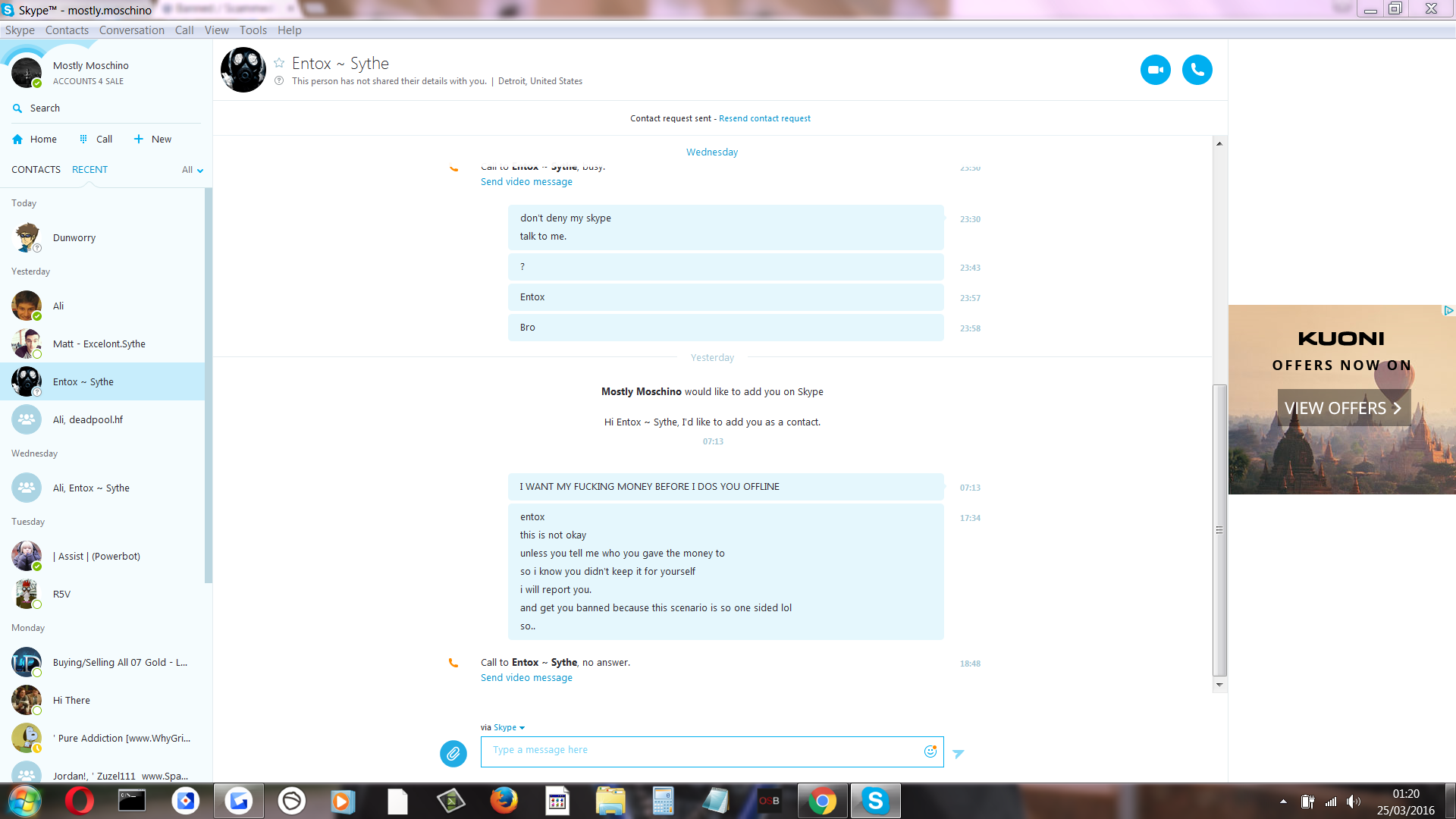This screenshot has height=819, width=1456.
Task: Click the bottom Send video message link
Action: click(526, 678)
